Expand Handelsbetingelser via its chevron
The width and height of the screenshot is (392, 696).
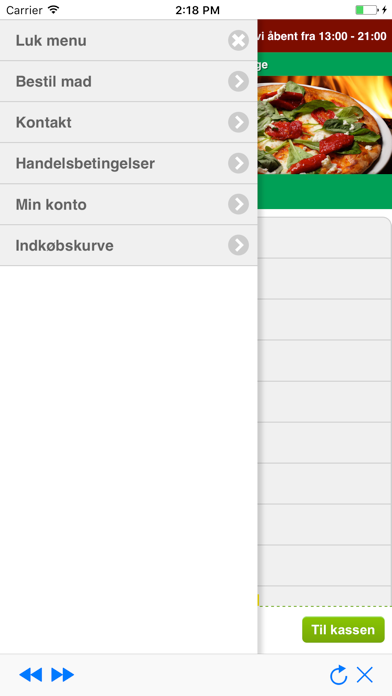238,163
